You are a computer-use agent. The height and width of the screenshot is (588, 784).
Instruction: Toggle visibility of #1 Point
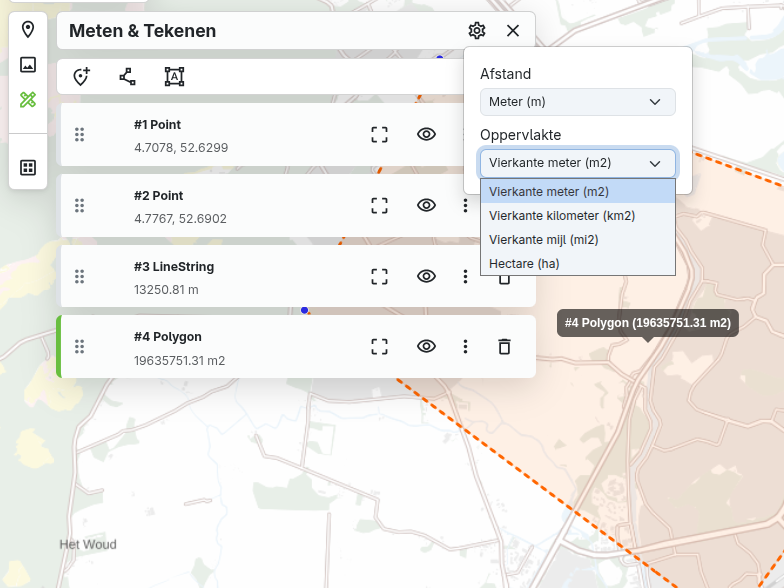(x=426, y=134)
